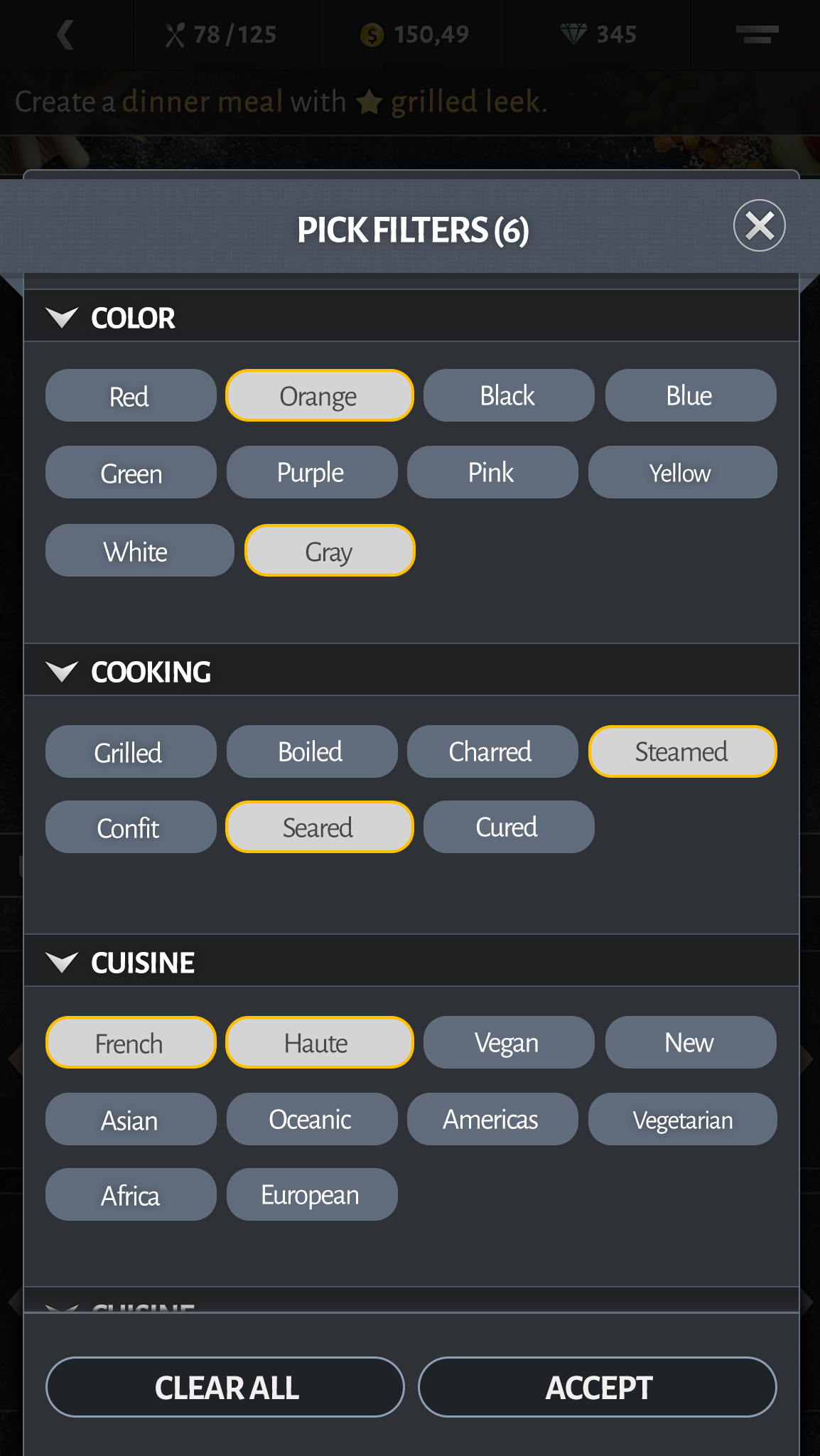The height and width of the screenshot is (1456, 820).
Task: Select the Purple color filter
Action: tap(311, 473)
